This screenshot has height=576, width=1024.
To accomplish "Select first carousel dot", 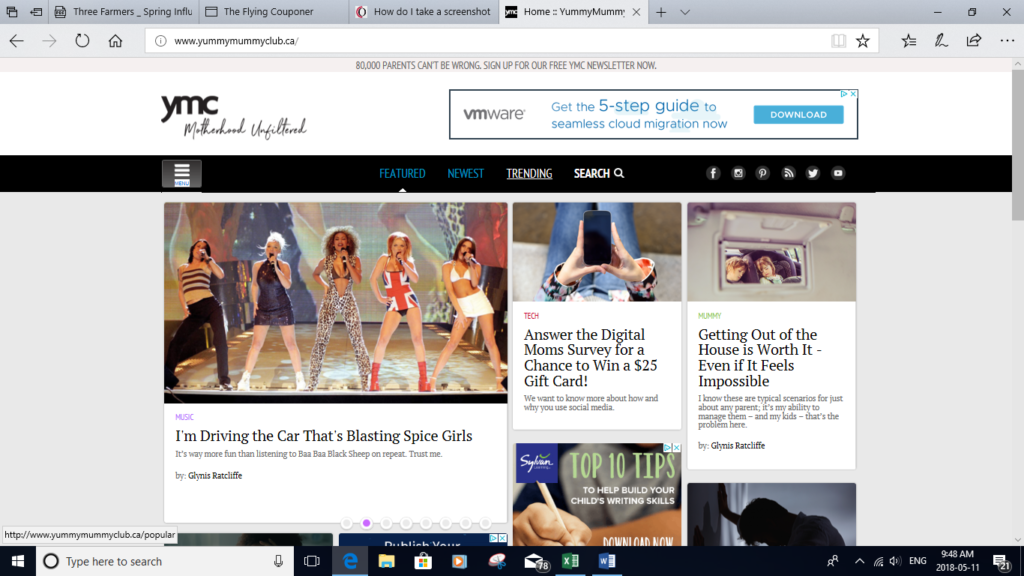I will coord(347,523).
